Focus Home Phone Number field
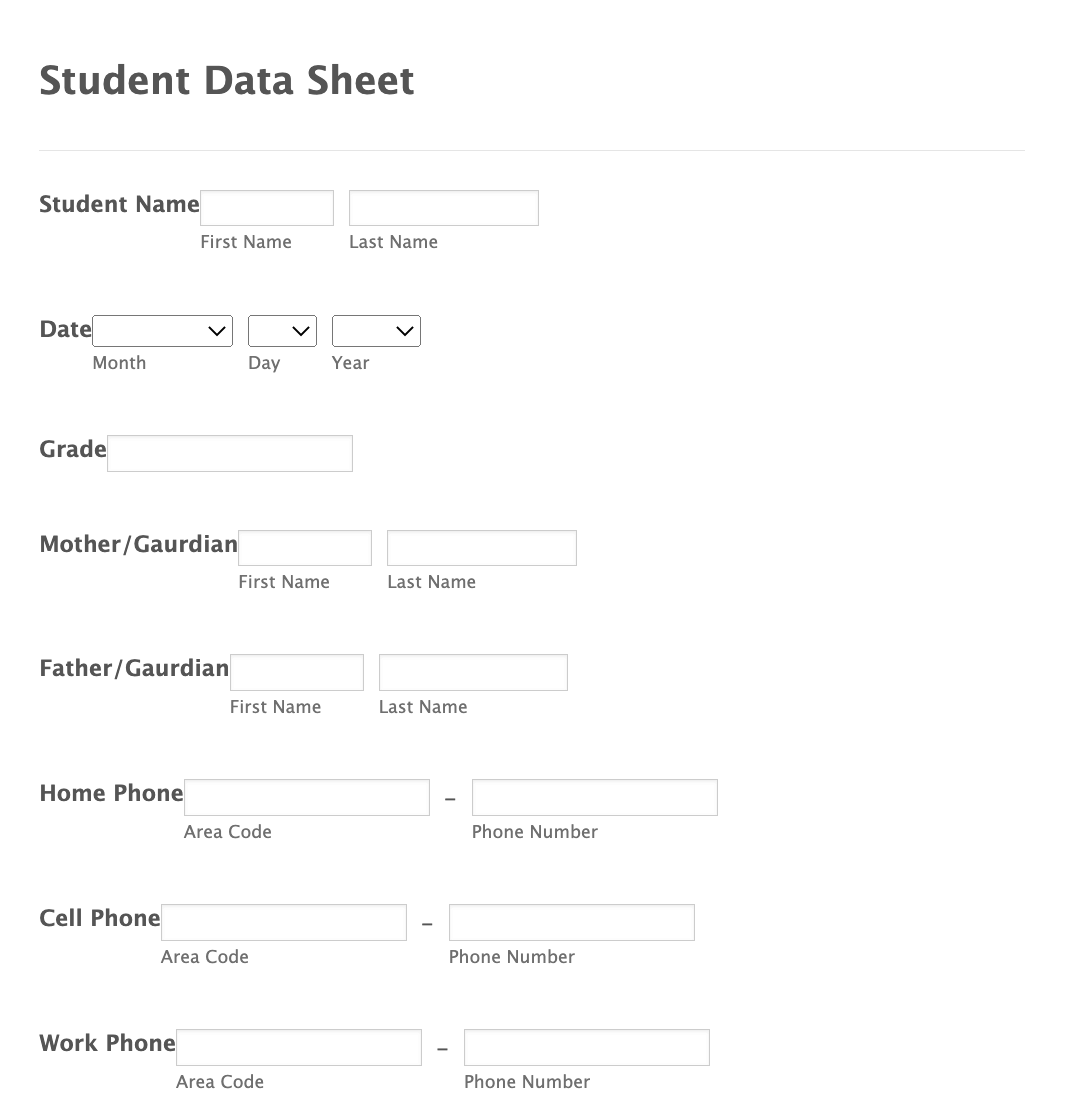 coord(594,797)
